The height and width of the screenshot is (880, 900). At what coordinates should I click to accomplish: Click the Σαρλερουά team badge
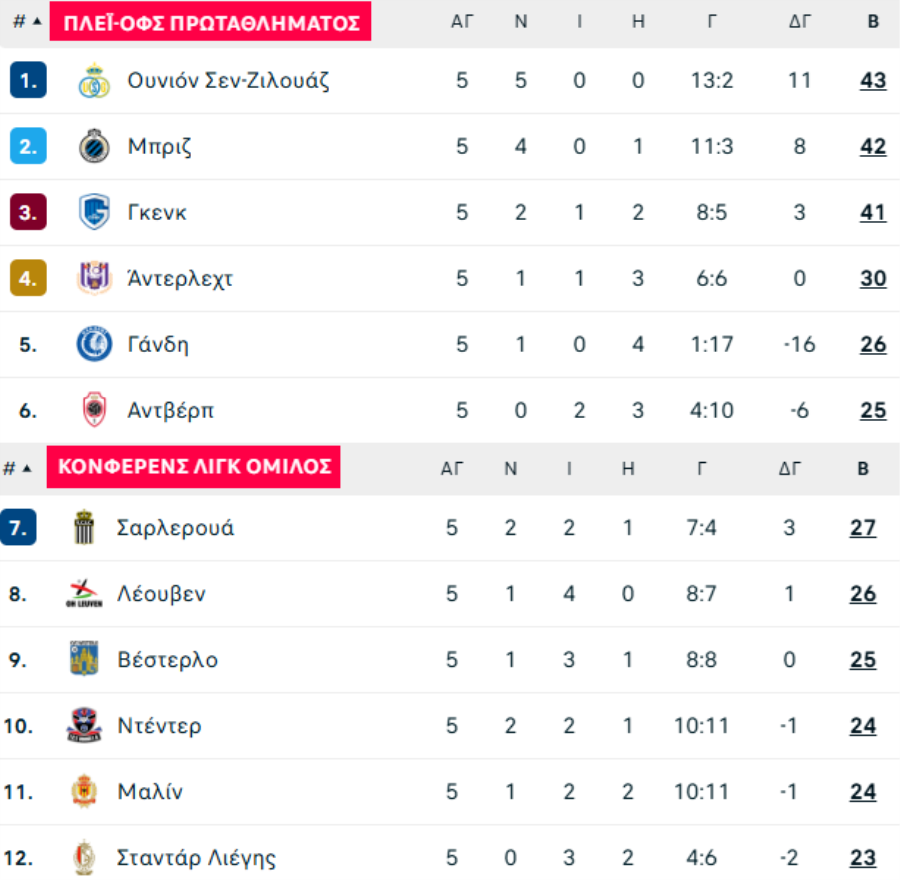click(84, 527)
